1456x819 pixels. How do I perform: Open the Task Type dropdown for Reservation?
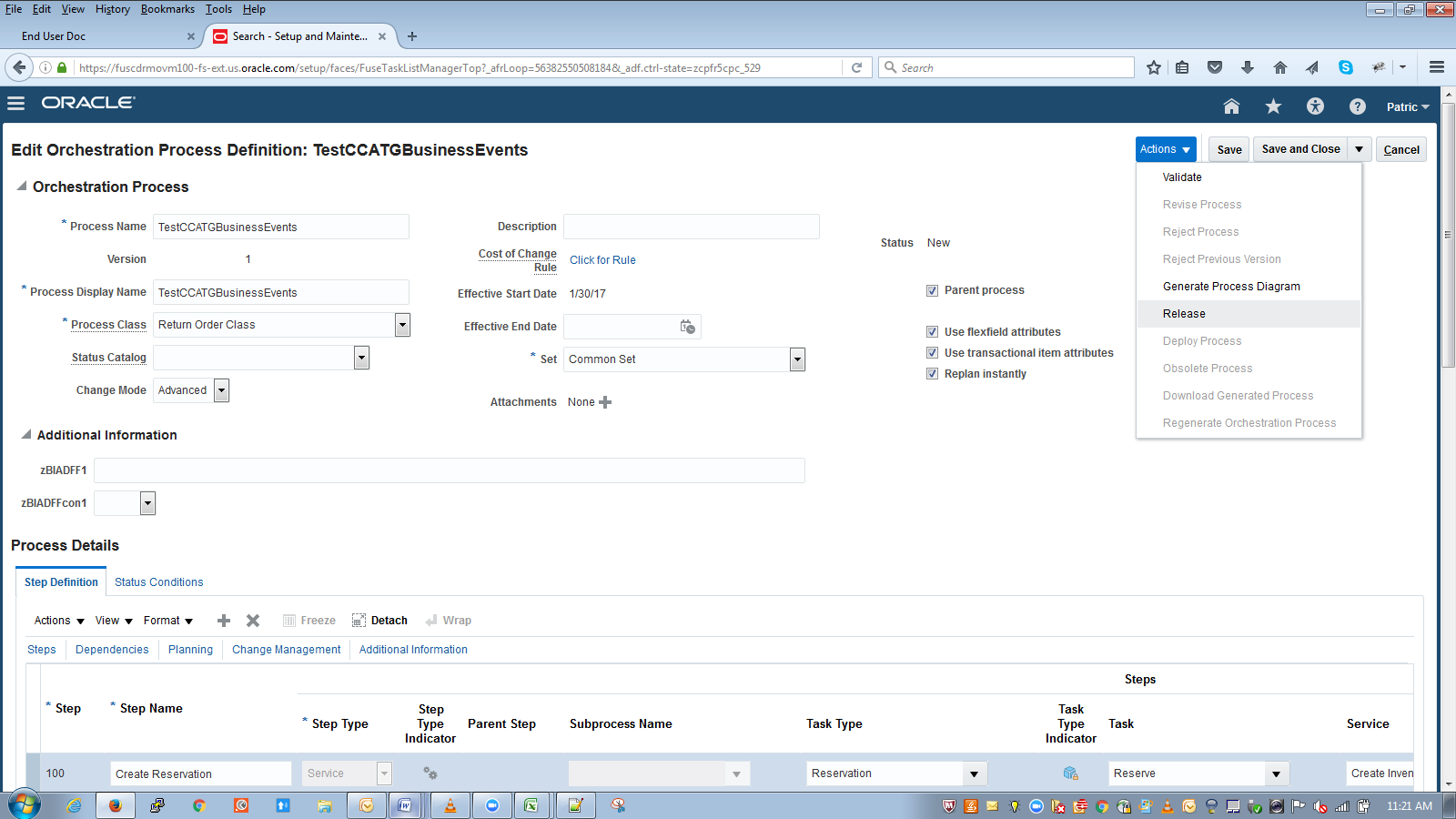[x=974, y=773]
